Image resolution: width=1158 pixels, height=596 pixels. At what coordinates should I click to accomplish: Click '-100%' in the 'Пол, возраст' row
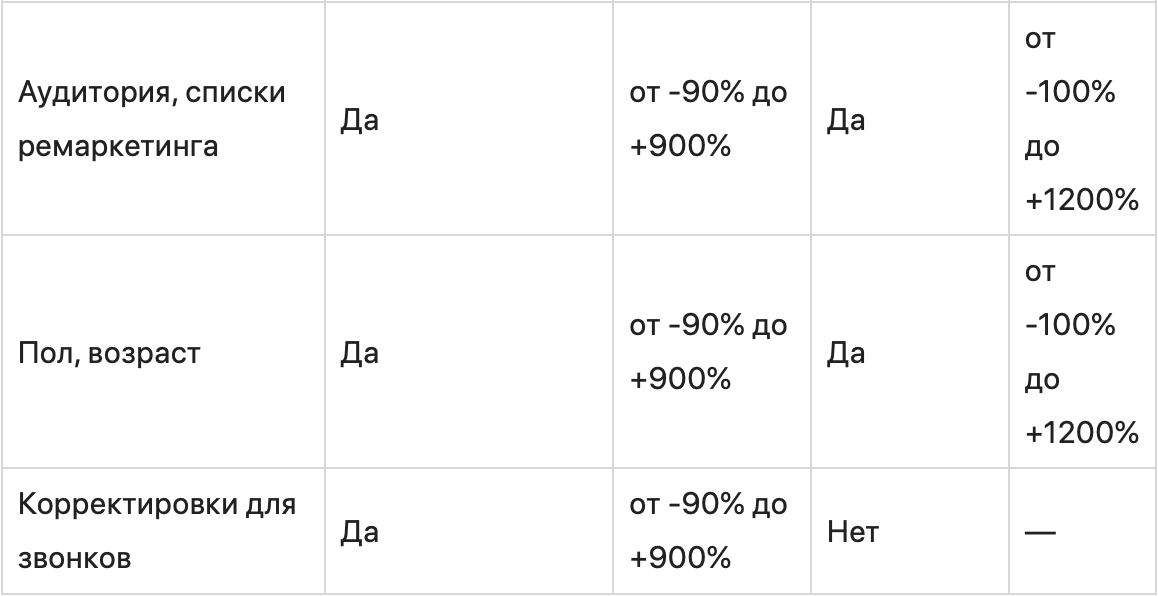pos(1070,326)
